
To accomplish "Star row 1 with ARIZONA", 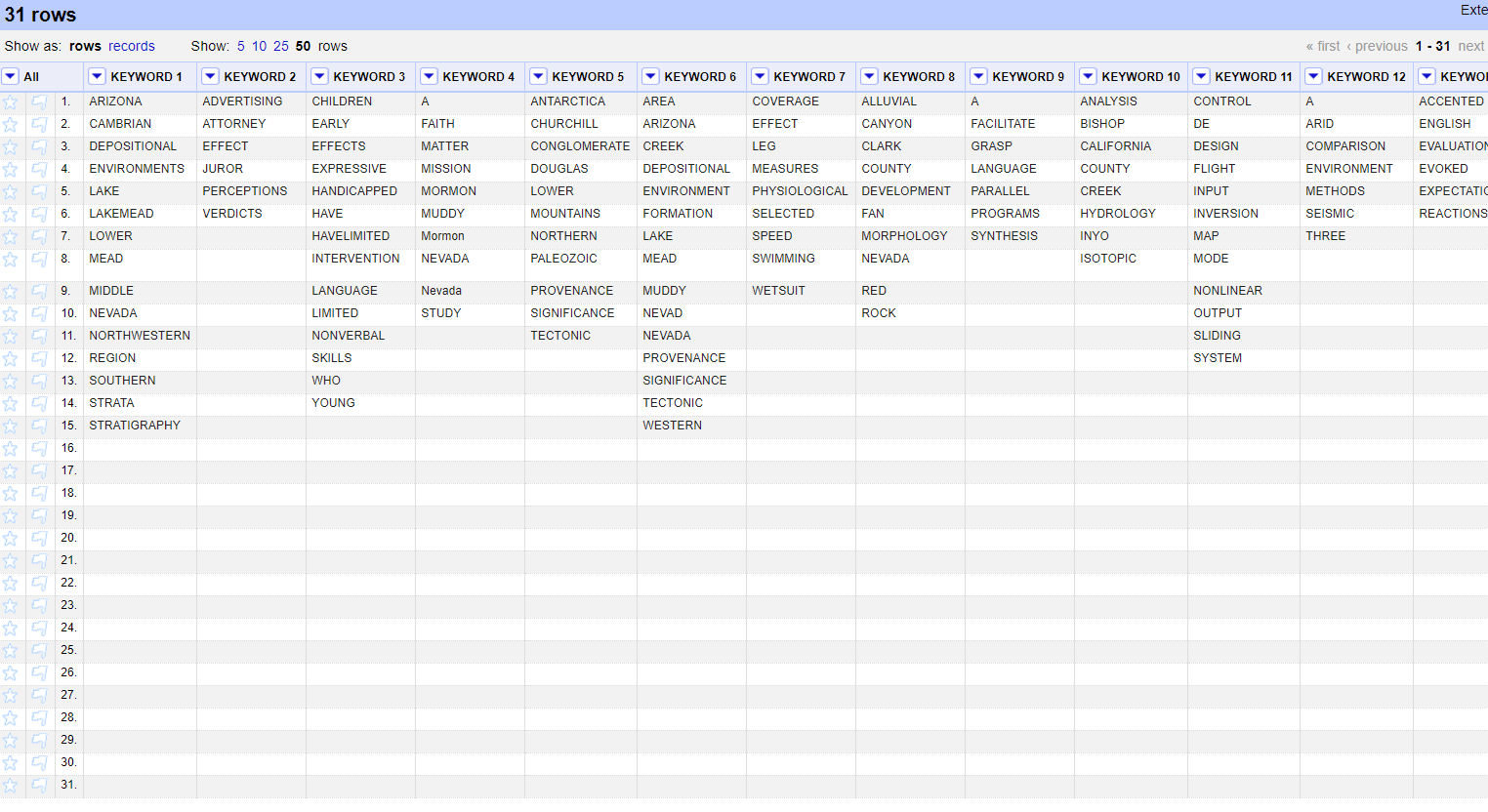I will (x=10, y=101).
